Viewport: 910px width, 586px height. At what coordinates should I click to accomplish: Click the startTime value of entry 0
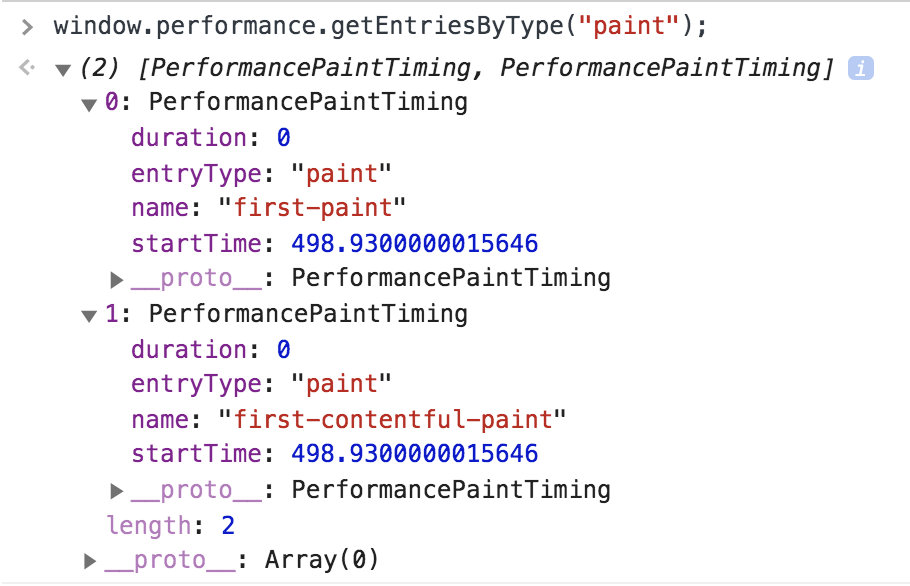tap(414, 243)
